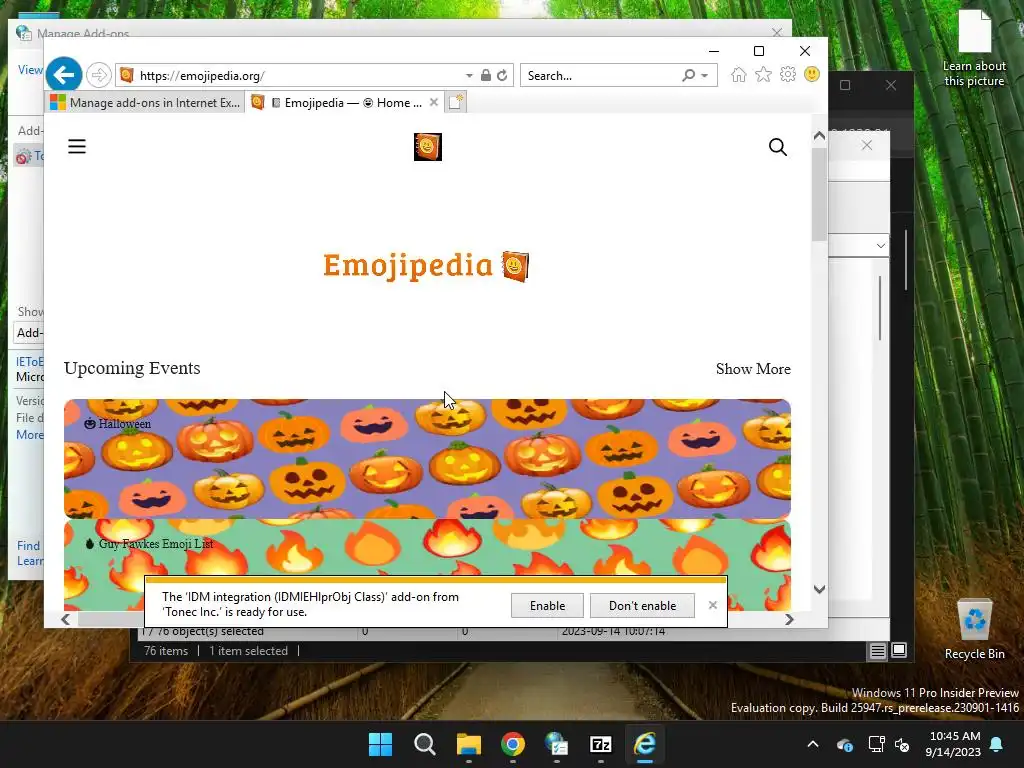Click Don't enable on the add-on notification
1024x768 pixels.
tap(642, 605)
